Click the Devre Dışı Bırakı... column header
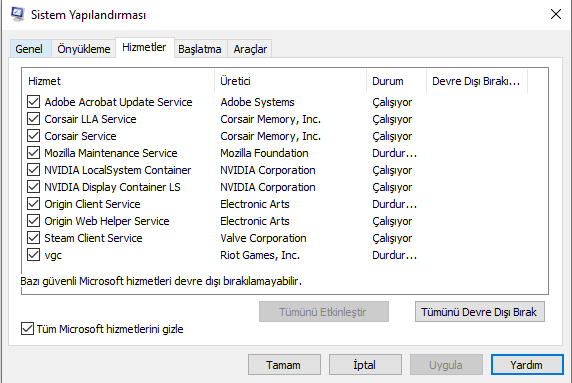Image resolution: width=572 pixels, height=383 pixels. 477,81
